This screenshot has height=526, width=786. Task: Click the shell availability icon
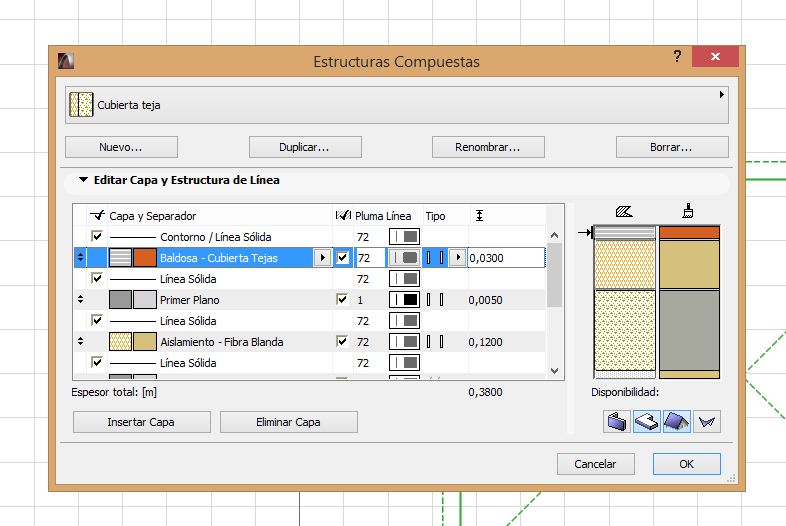click(x=707, y=422)
